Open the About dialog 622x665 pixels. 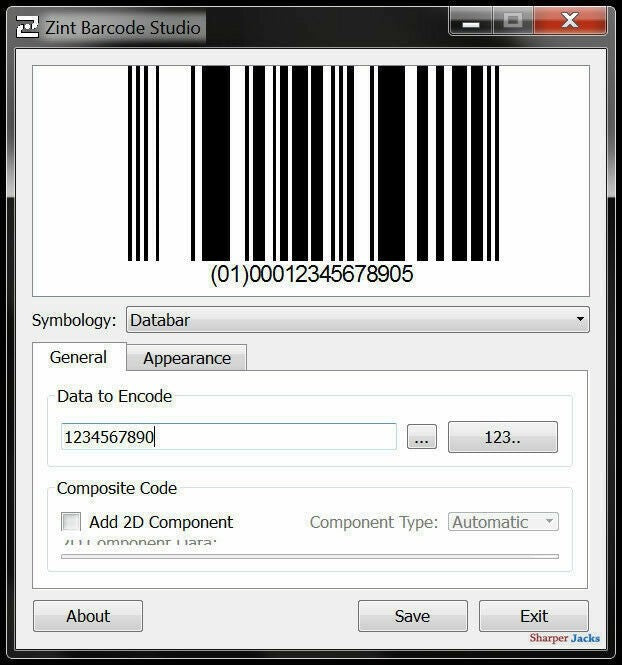88,616
